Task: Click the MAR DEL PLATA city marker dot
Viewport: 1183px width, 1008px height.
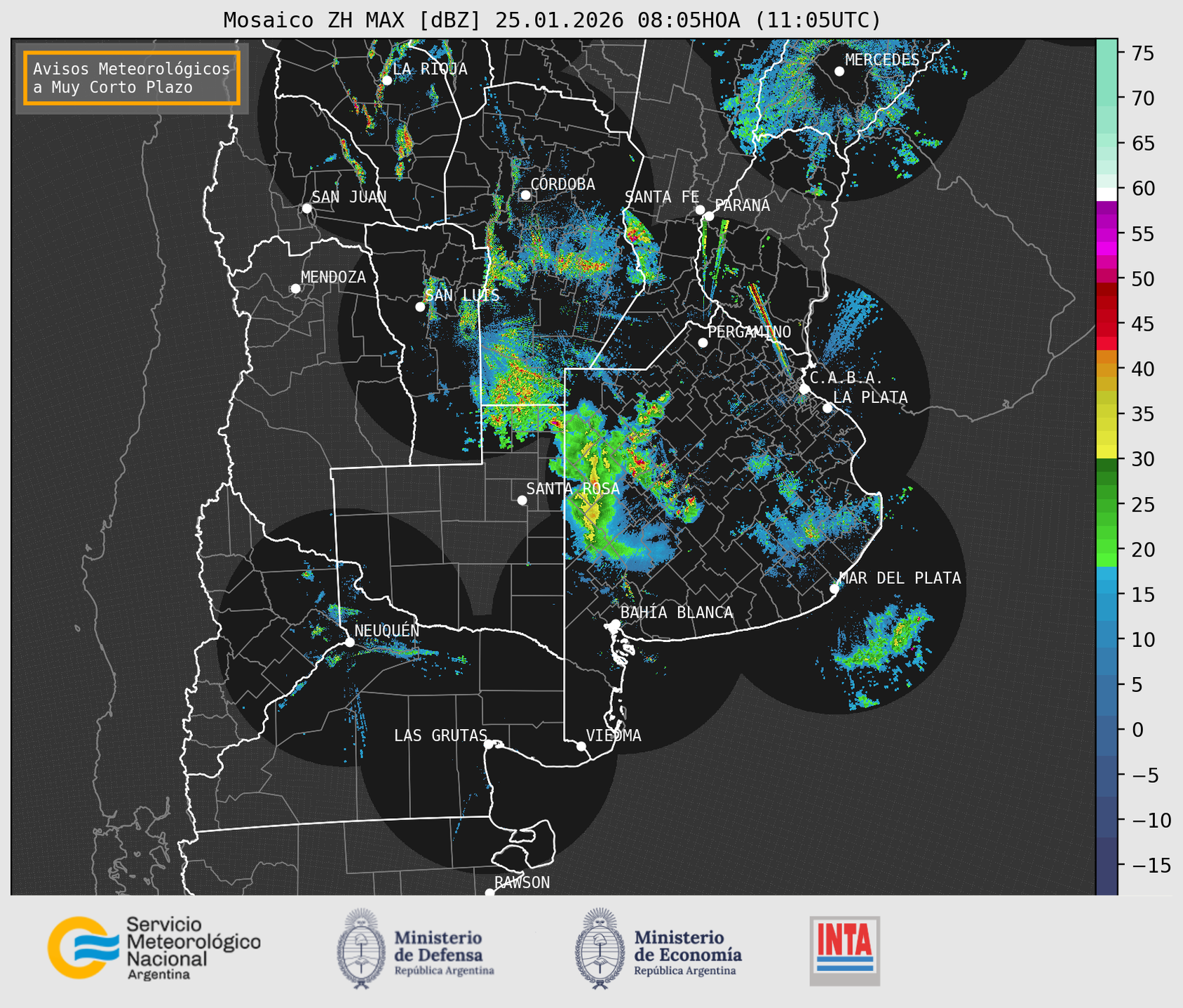Action: pyautogui.click(x=834, y=589)
